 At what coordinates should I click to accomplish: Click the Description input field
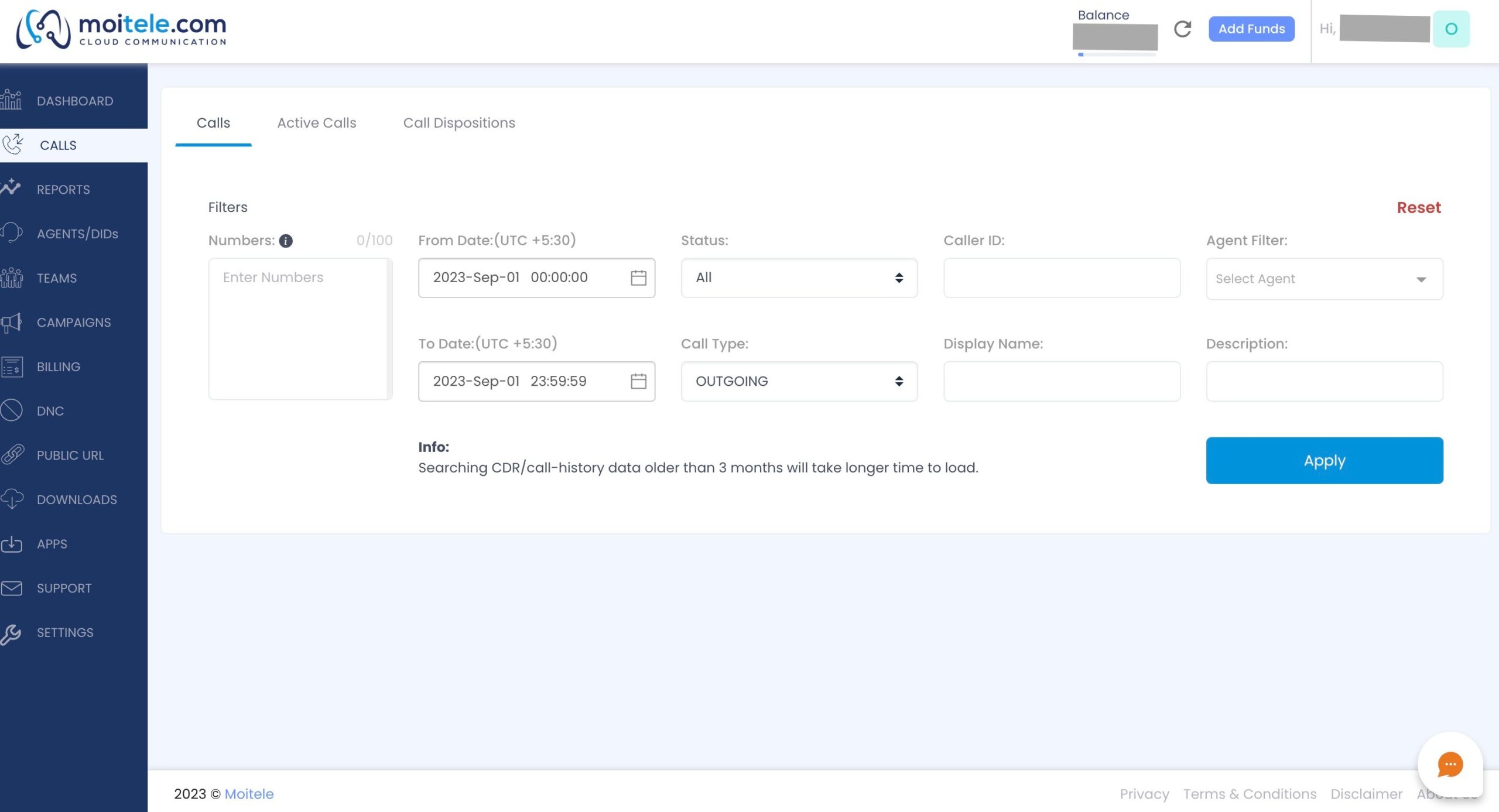[1324, 381]
